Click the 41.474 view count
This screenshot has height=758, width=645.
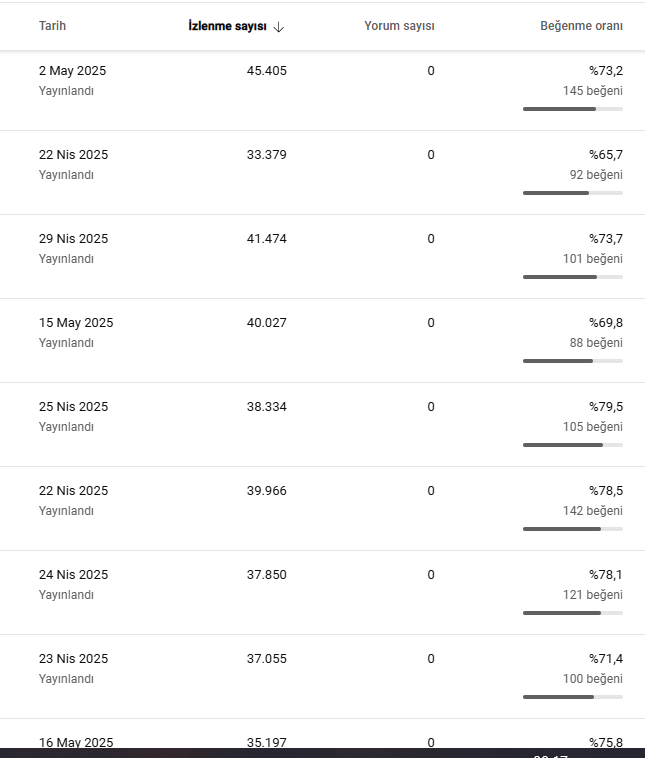(x=266, y=239)
